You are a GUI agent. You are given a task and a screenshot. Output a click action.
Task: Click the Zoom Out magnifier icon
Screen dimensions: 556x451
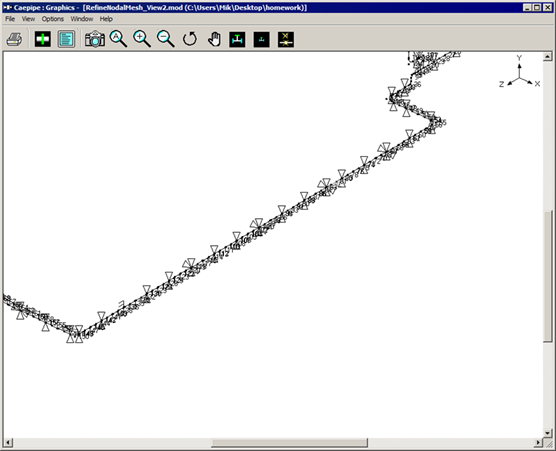(166, 39)
